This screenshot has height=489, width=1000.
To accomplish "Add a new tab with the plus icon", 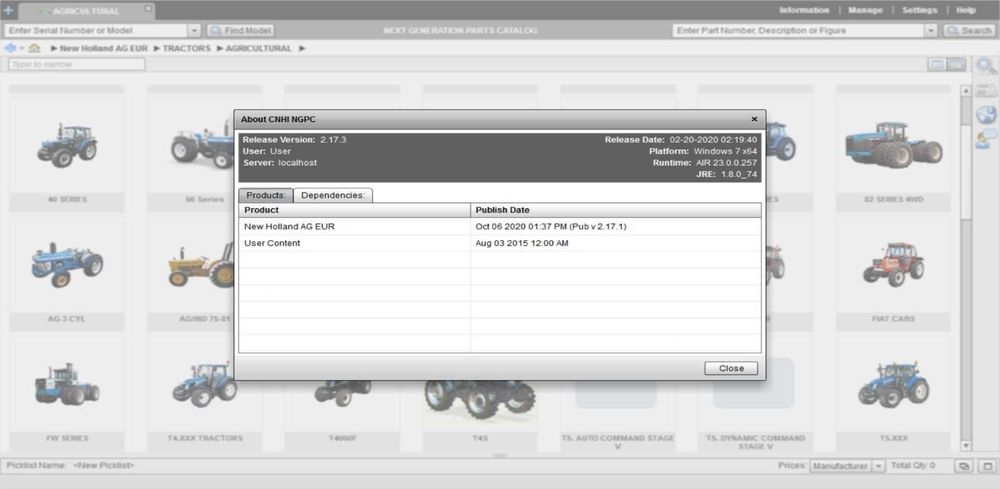I will tap(8, 10).
